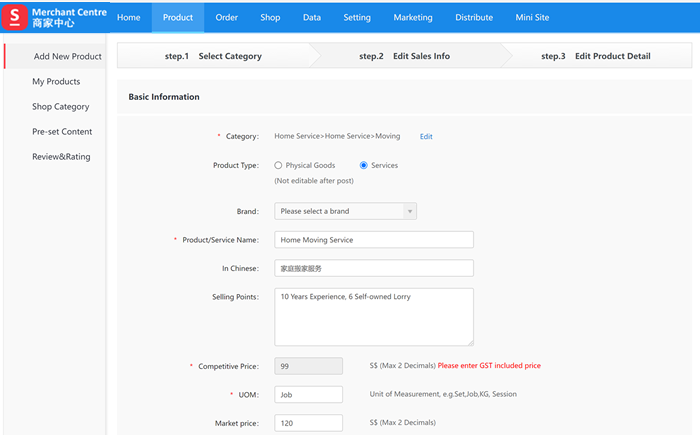This screenshot has width=700, height=435.
Task: Click step.1 Select Category step
Action: point(213,56)
